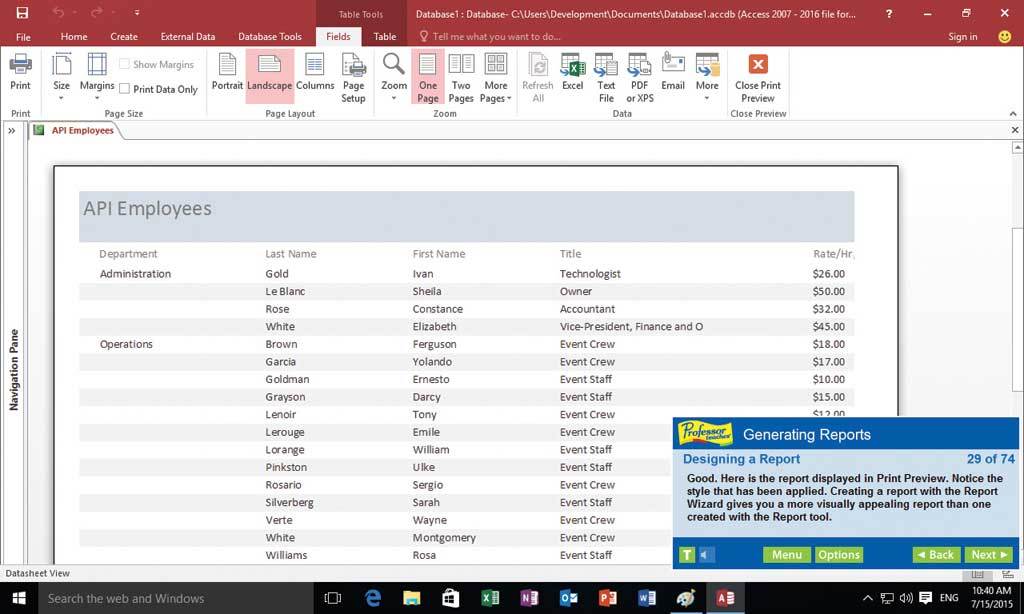Screen dimensions: 1024x614
Task: Open the Margins dropdown
Action: pos(97,78)
